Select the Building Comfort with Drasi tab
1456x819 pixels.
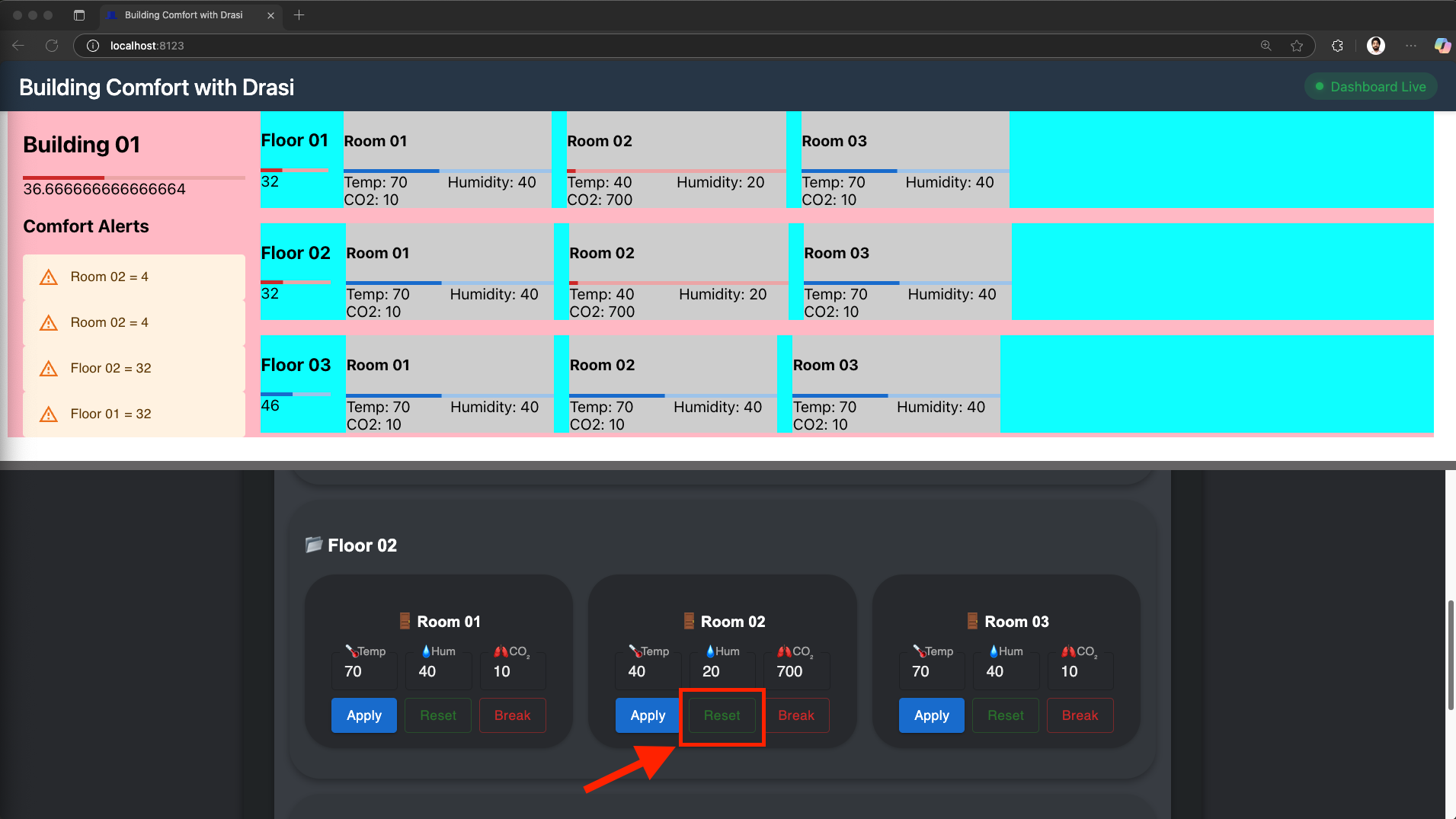pyautogui.click(x=183, y=15)
